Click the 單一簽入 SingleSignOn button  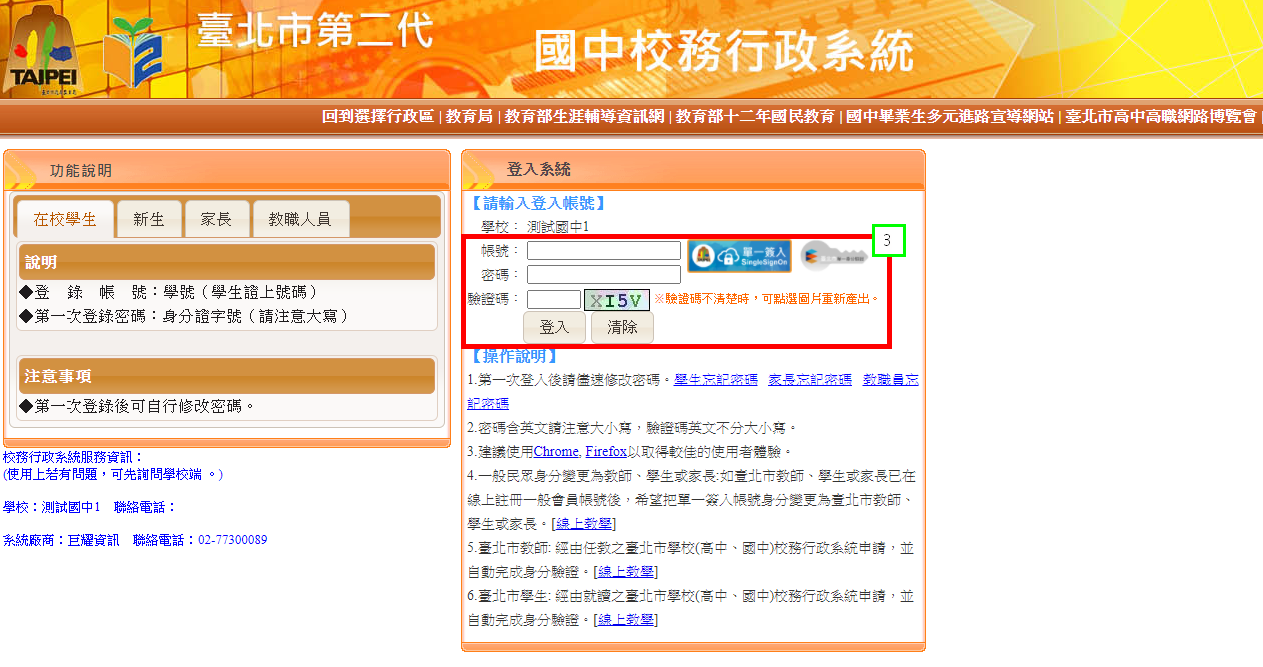click(738, 256)
